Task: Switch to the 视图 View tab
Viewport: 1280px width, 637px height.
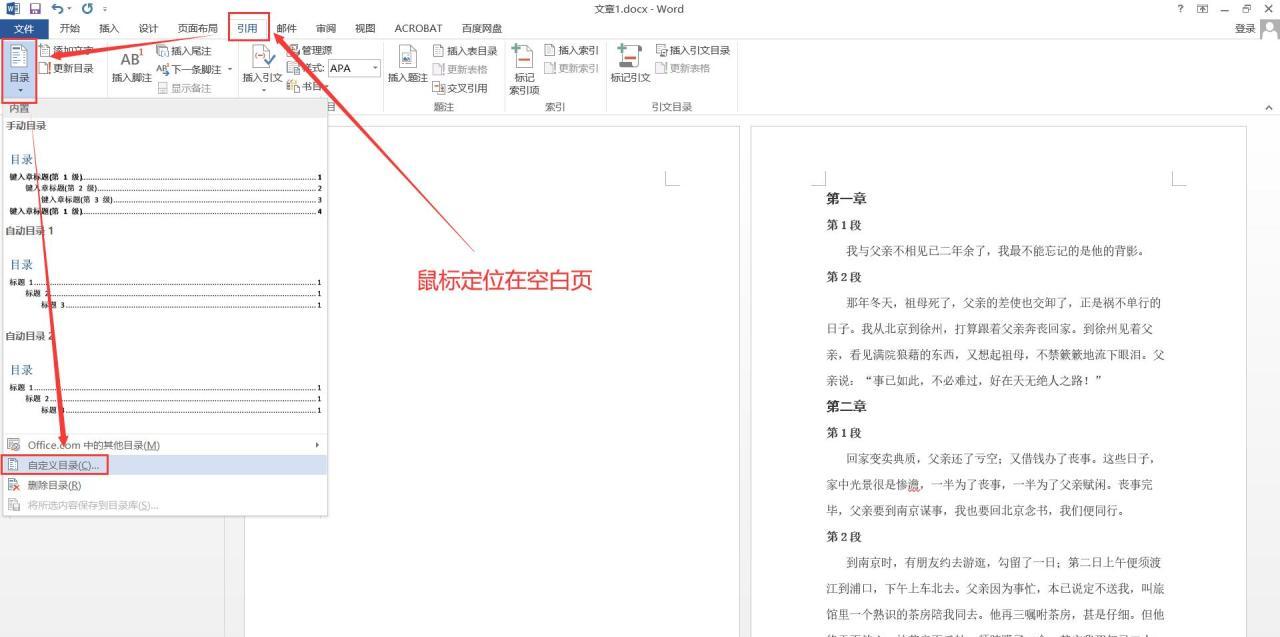Action: pos(365,29)
